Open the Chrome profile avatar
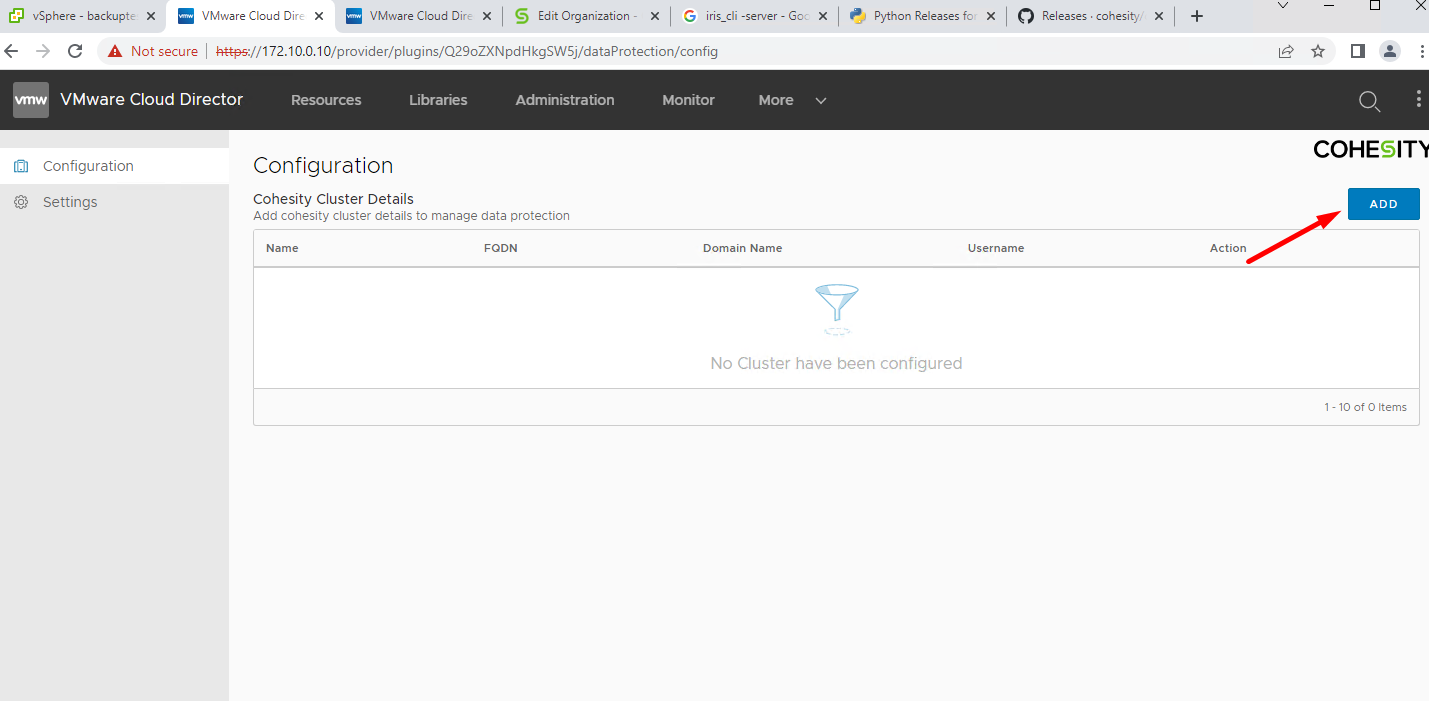Image resolution: width=1429 pixels, height=701 pixels. point(1390,51)
